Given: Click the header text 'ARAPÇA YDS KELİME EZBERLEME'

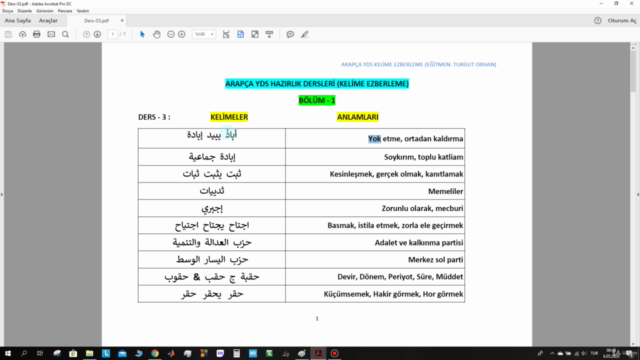Looking at the screenshot, I should [382, 64].
